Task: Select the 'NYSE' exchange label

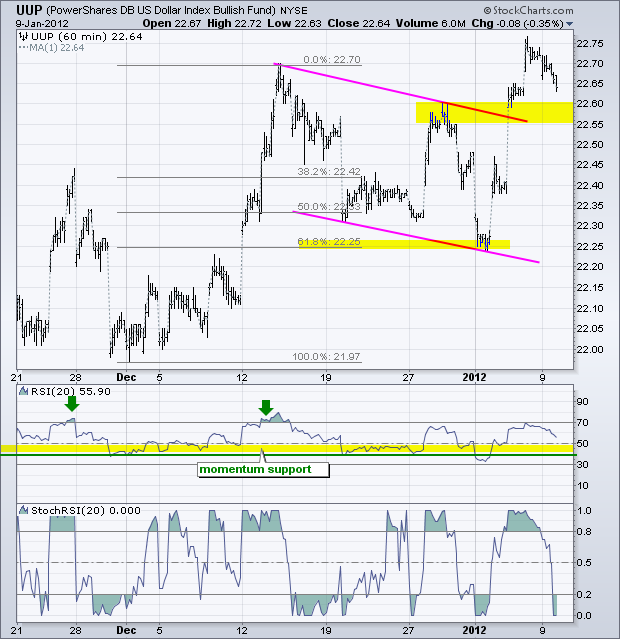Action: tap(293, 10)
